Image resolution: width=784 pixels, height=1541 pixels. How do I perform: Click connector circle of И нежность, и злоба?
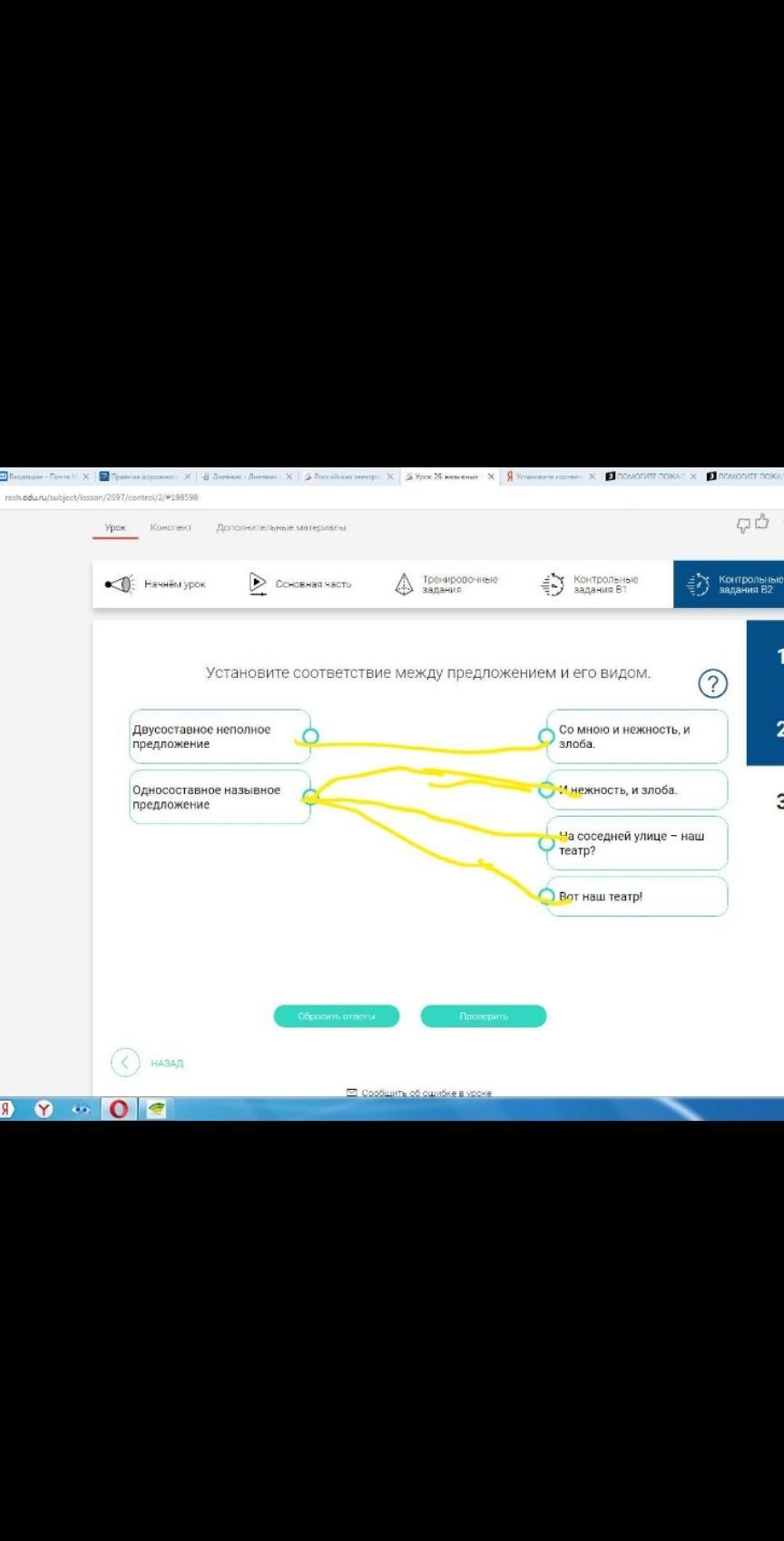tap(546, 790)
